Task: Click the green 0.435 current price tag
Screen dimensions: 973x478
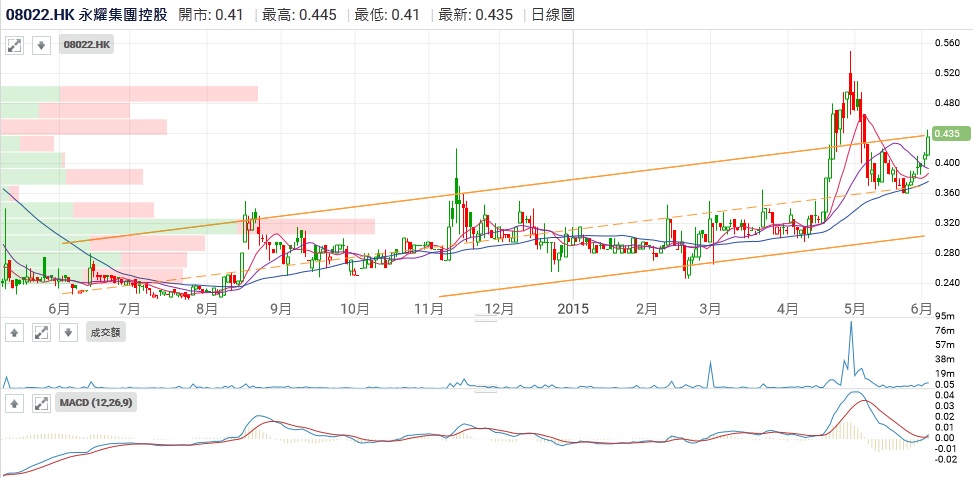Action: tap(945, 133)
